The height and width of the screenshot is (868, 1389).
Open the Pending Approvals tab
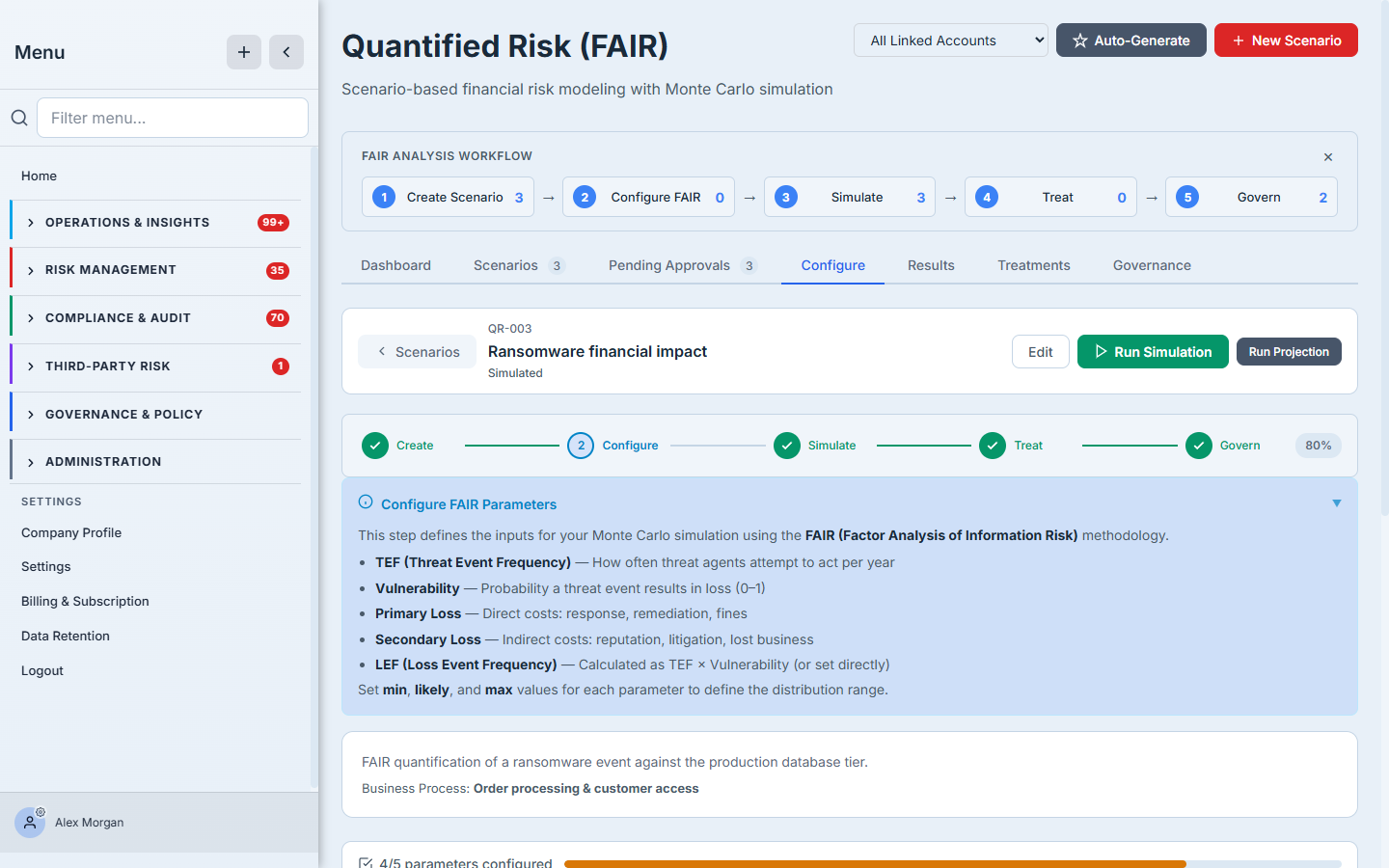pyautogui.click(x=683, y=265)
